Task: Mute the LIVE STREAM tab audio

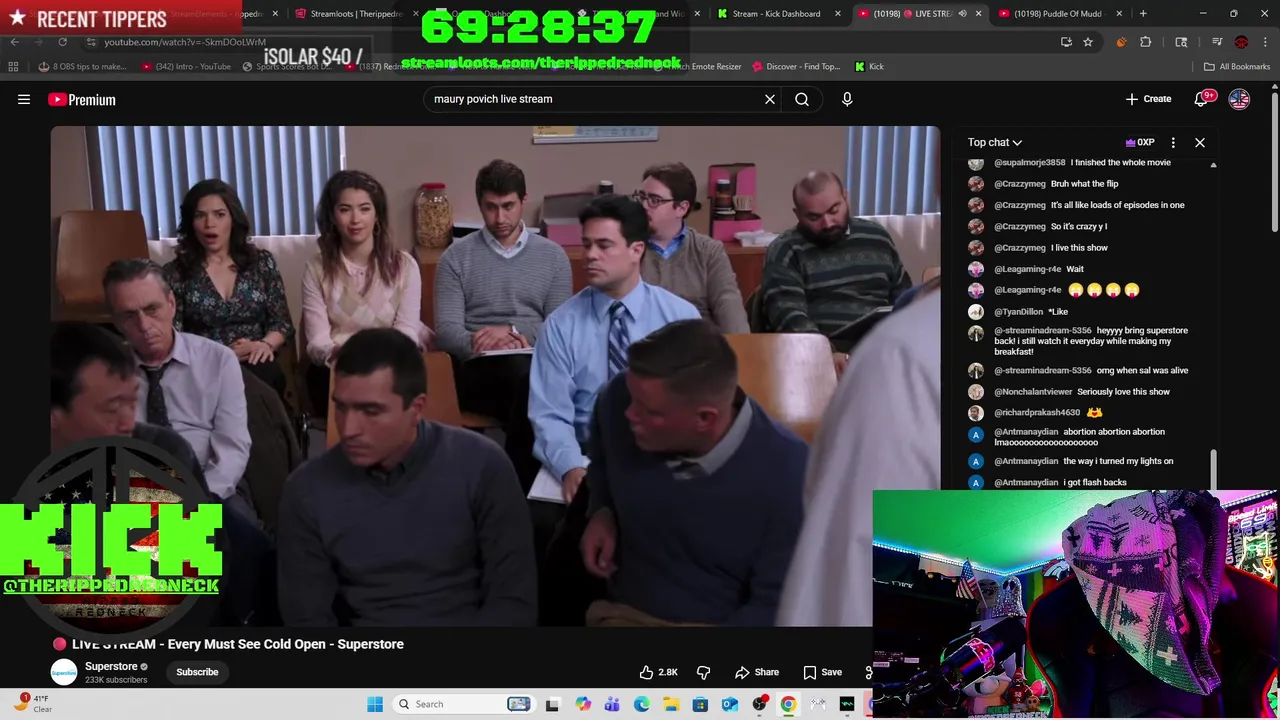Action: point(962,14)
